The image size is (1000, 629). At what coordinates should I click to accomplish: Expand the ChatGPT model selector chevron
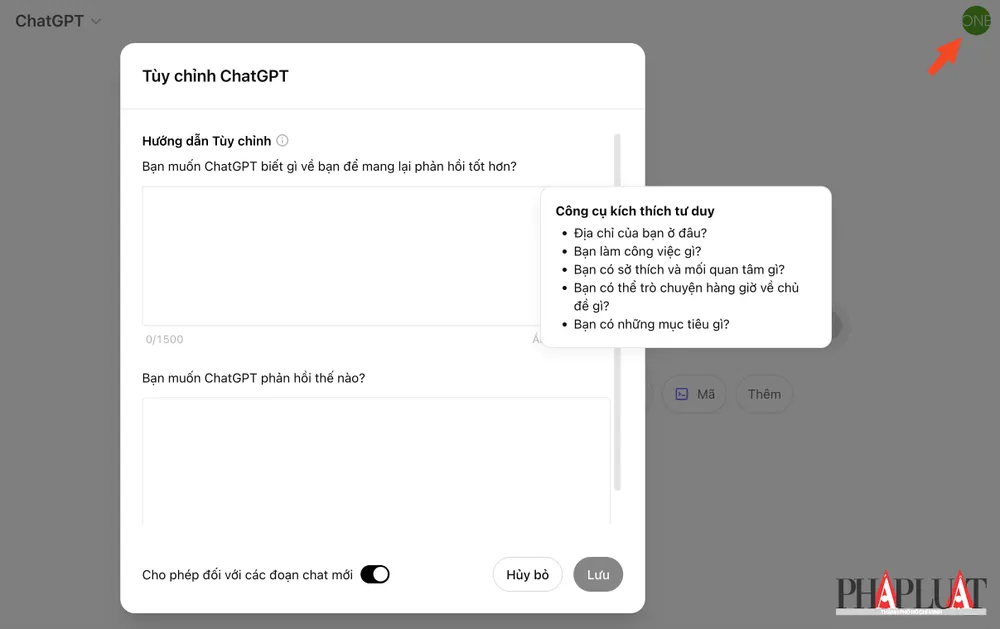pyautogui.click(x=97, y=21)
